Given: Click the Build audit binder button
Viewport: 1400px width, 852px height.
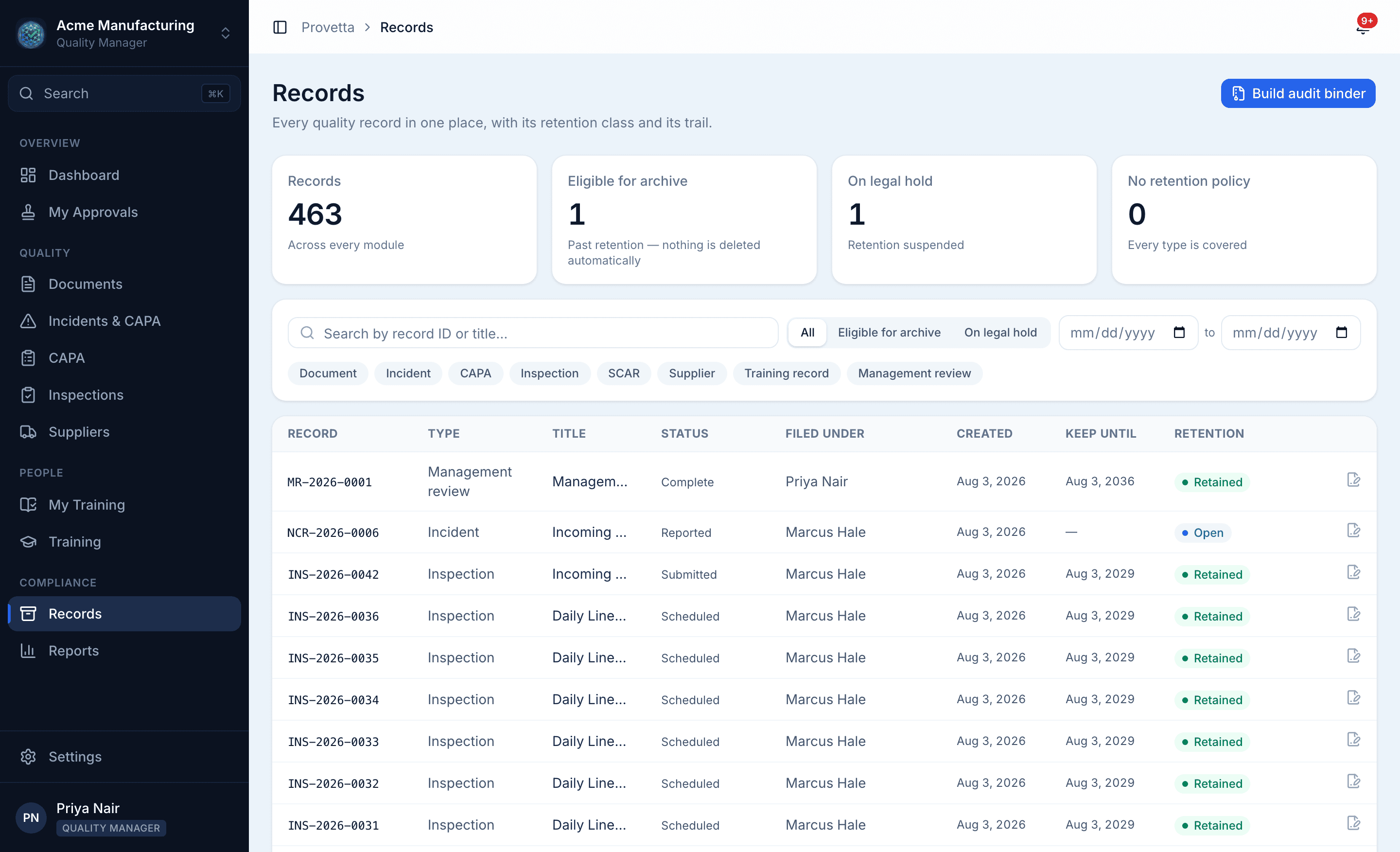Looking at the screenshot, I should (x=1298, y=93).
